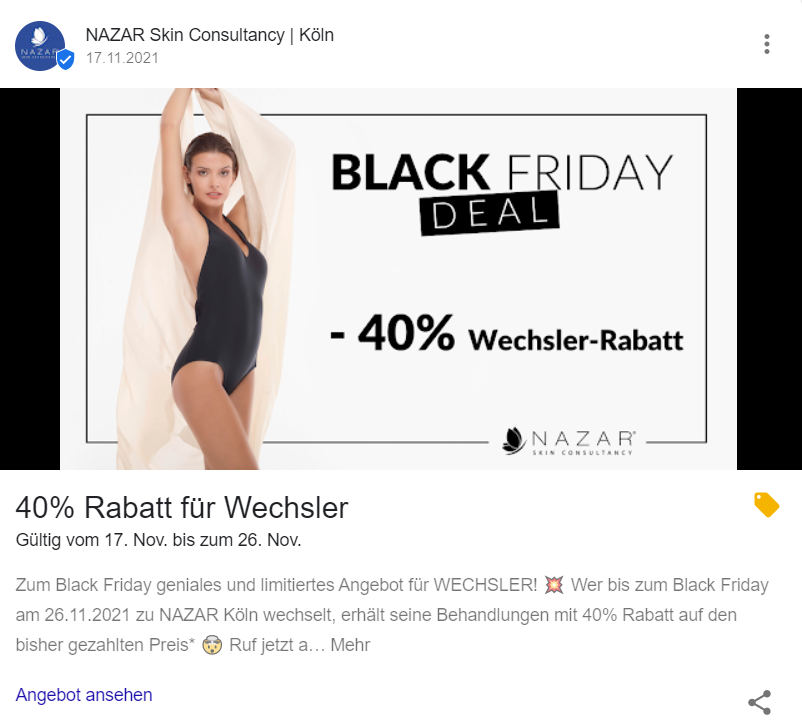Share this post via share icon
This screenshot has height=722, width=802.
coord(760,702)
